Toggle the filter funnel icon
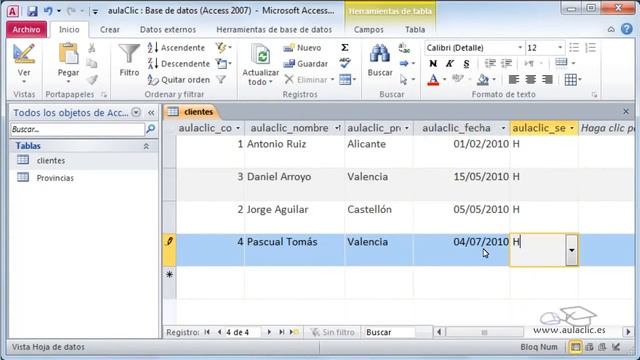This screenshot has height=360, width=640. (221, 80)
